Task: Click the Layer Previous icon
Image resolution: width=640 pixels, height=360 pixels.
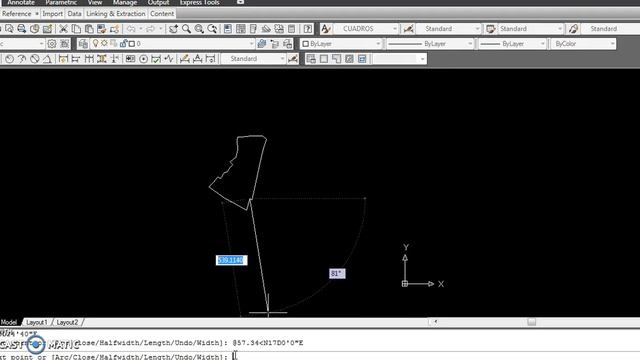Action: point(275,44)
